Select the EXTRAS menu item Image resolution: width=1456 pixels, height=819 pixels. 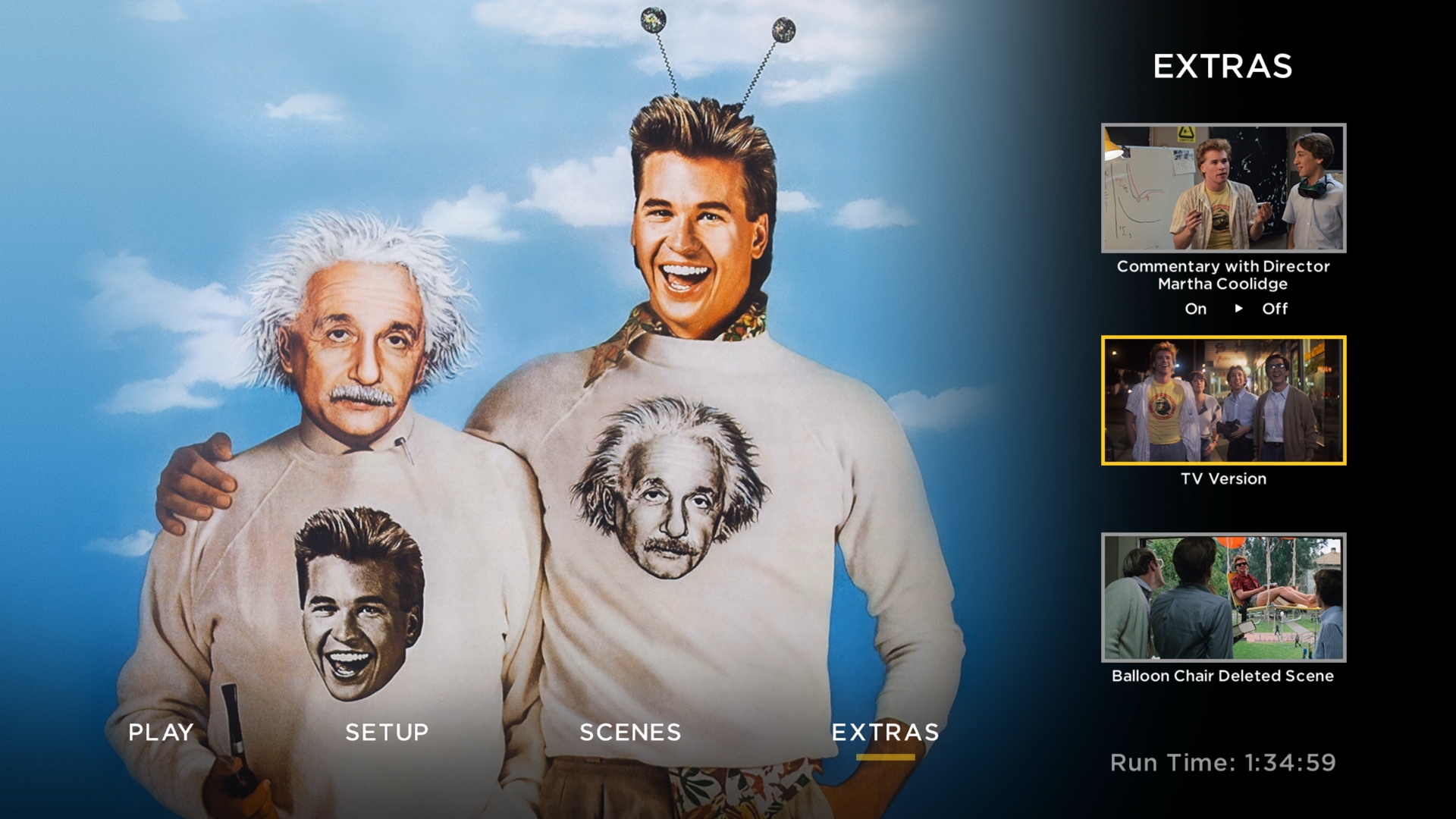[x=885, y=732]
